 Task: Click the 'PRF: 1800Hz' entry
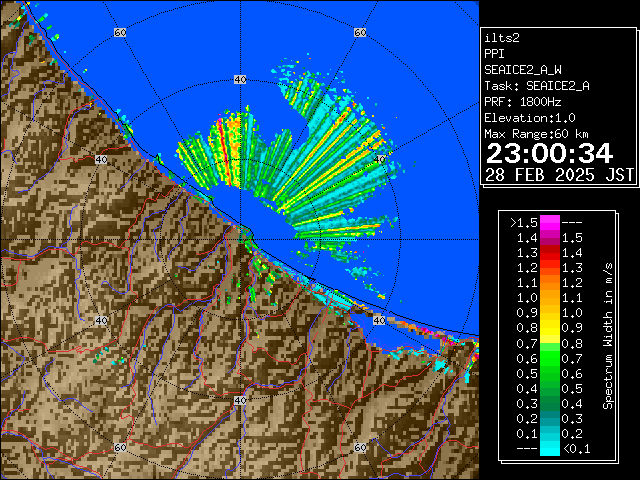point(522,102)
